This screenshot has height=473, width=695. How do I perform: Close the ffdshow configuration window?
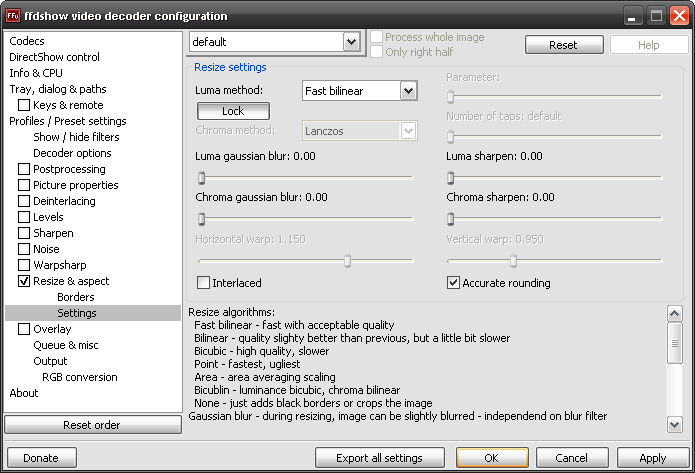click(679, 16)
